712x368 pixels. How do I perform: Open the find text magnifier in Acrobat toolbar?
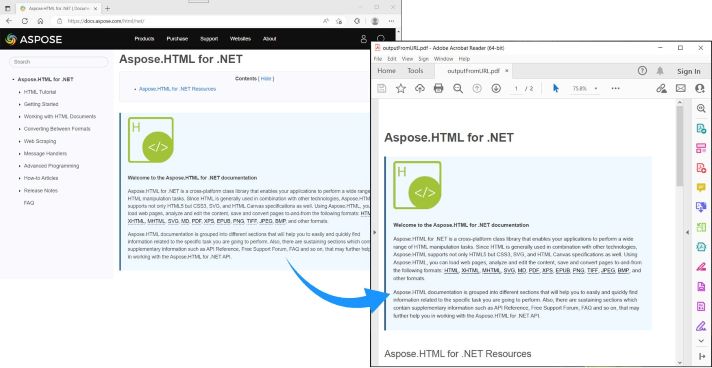click(458, 89)
